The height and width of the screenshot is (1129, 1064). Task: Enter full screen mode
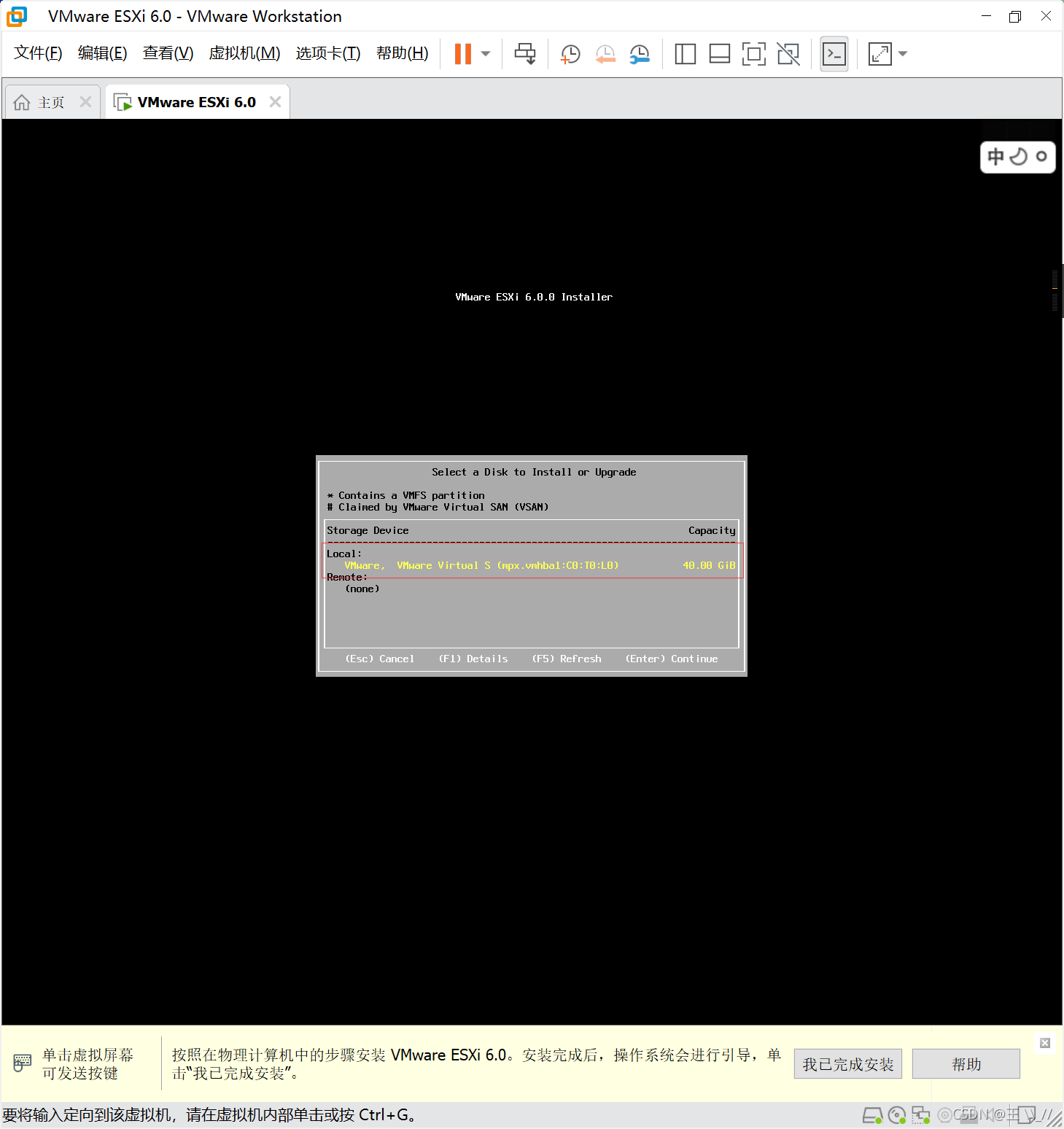(x=754, y=54)
